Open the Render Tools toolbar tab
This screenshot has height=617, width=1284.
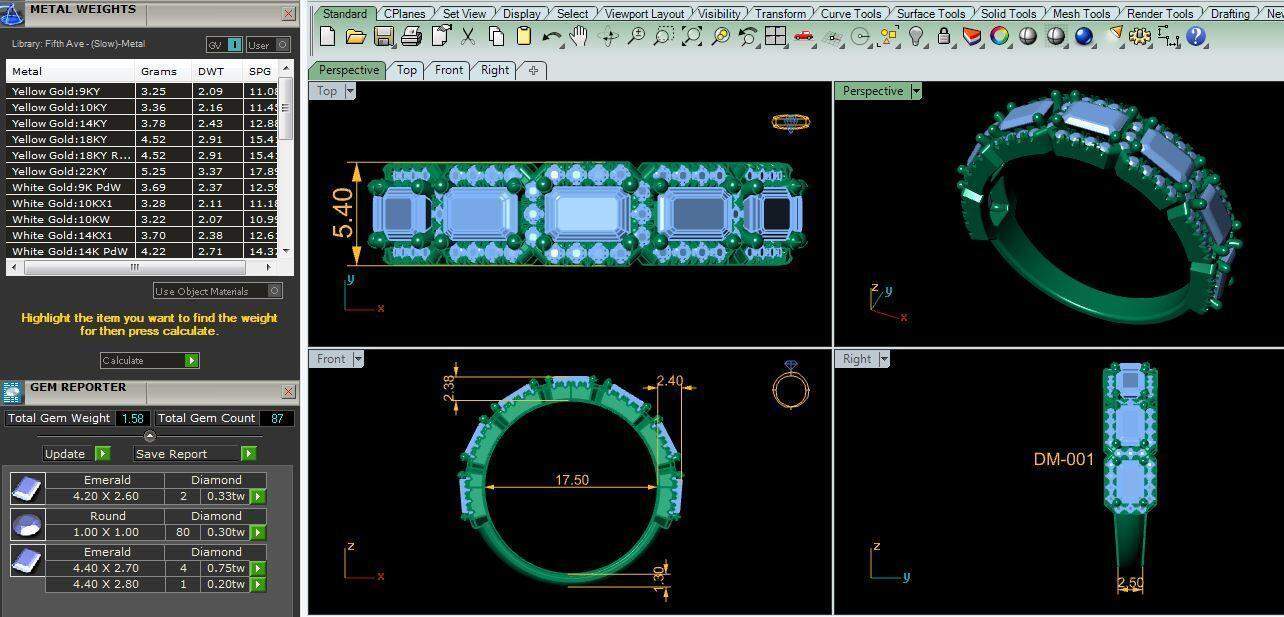[1159, 14]
